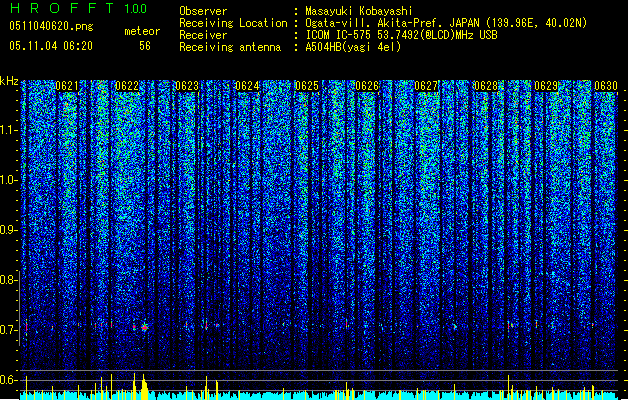
Task: Click the Receiving Location label
Action: (233, 23)
